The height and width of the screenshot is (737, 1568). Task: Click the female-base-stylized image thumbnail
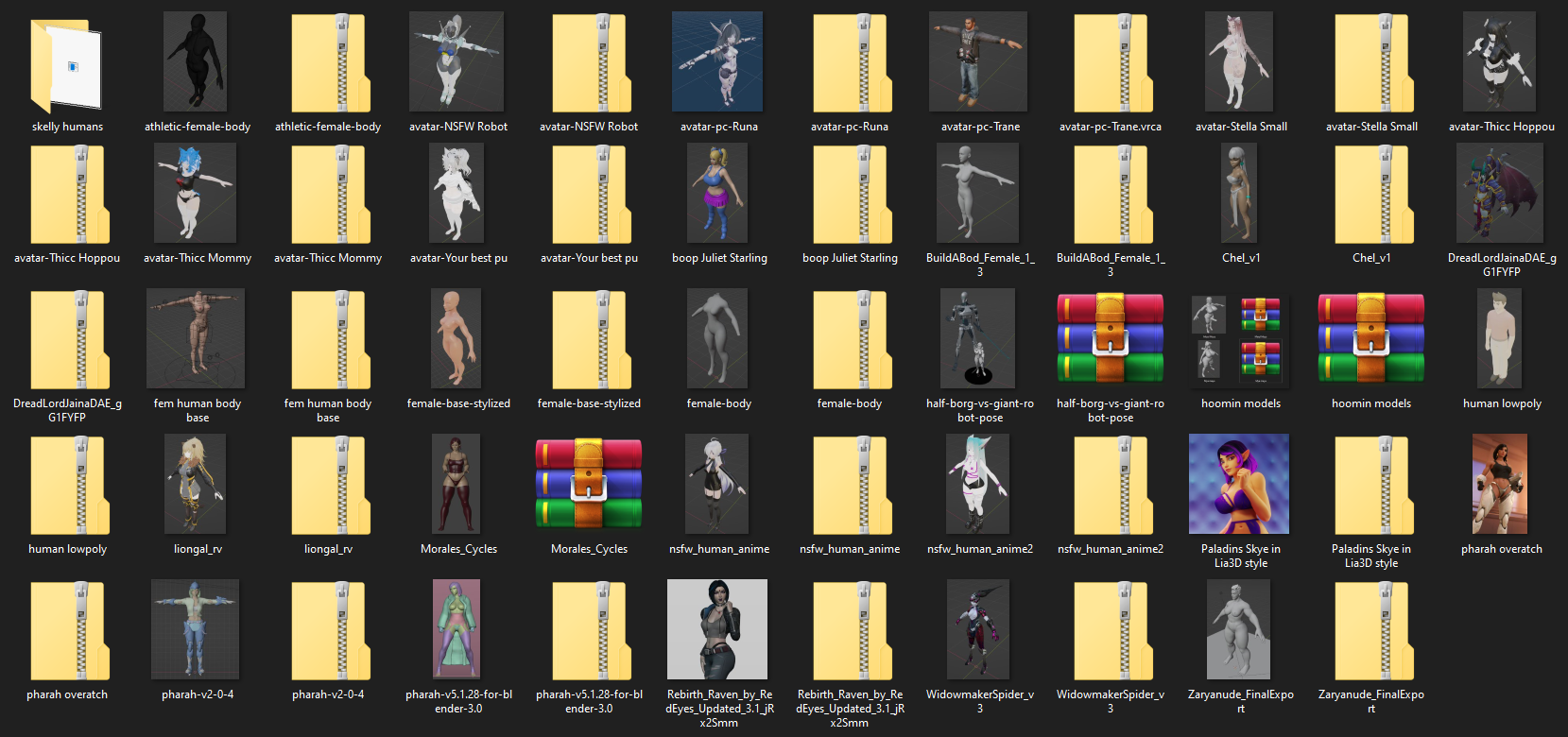point(456,338)
